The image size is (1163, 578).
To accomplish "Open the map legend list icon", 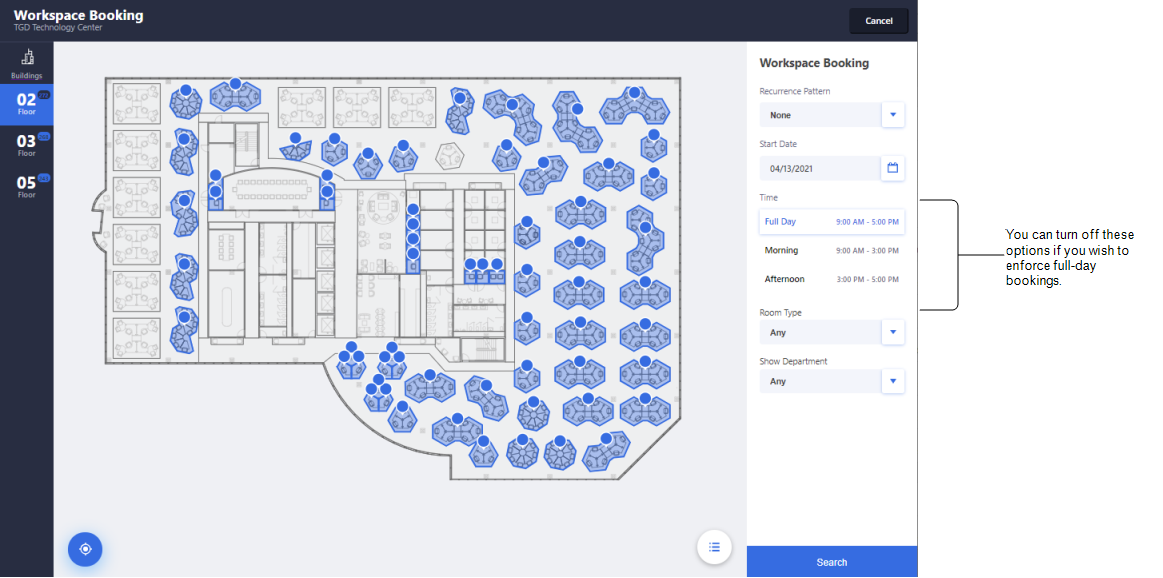I will 714,547.
